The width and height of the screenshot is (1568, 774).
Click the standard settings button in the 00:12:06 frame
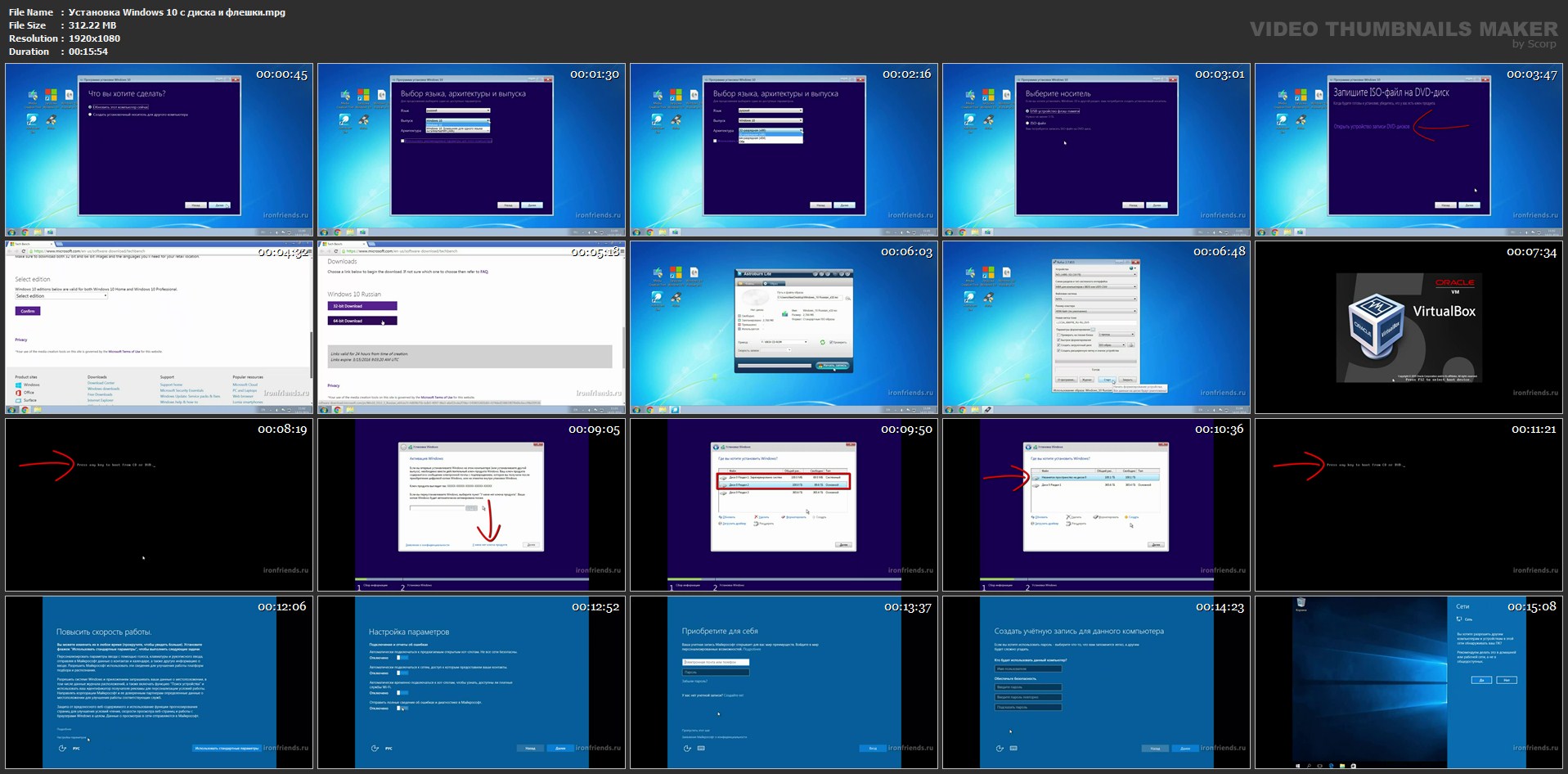(227, 748)
